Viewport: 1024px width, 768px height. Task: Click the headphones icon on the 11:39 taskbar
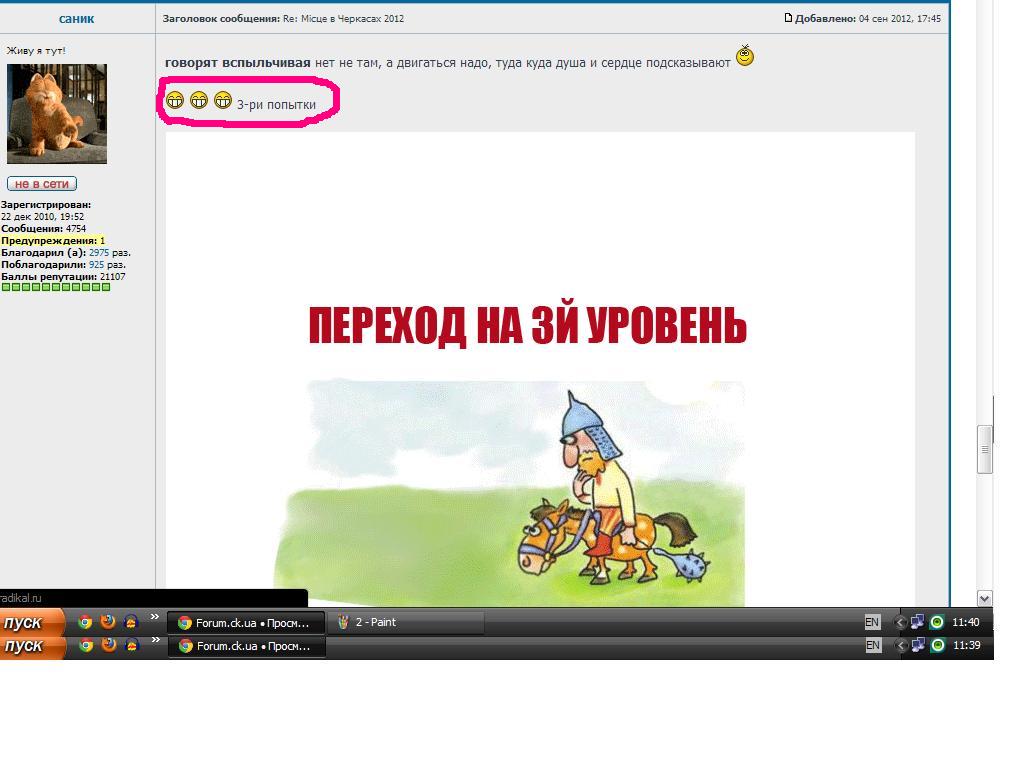coord(132,645)
